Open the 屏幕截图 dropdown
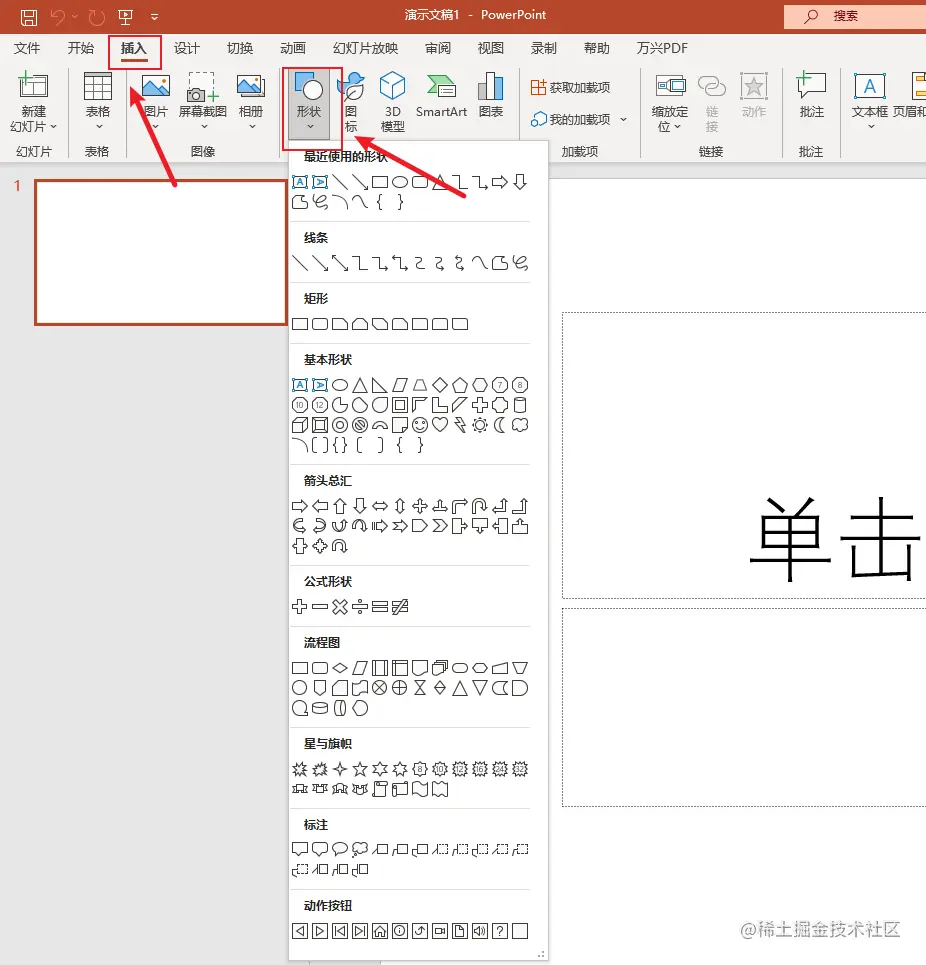The width and height of the screenshot is (926, 965). point(203,102)
